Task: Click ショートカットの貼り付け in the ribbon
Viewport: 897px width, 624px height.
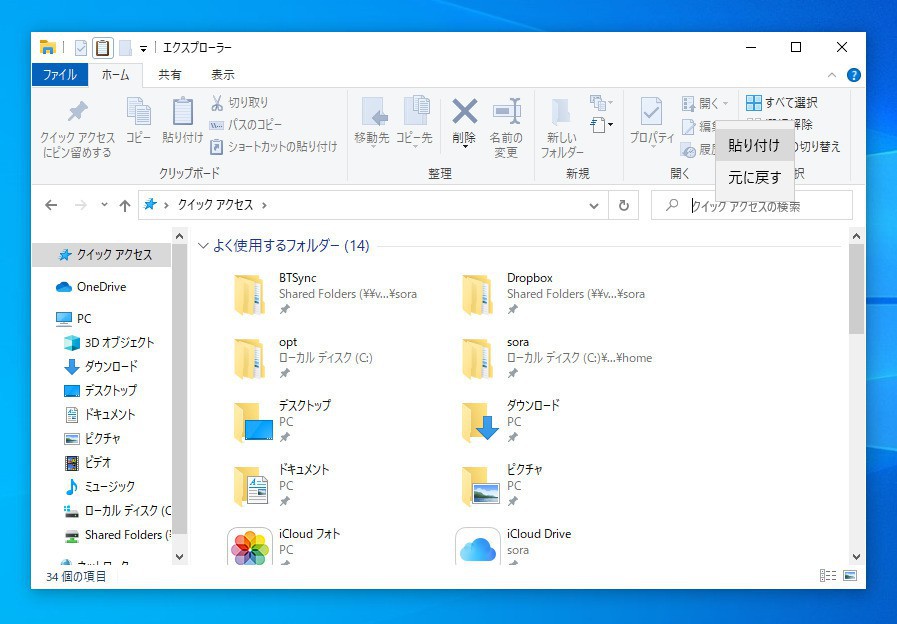Action: pyautogui.click(x=273, y=146)
